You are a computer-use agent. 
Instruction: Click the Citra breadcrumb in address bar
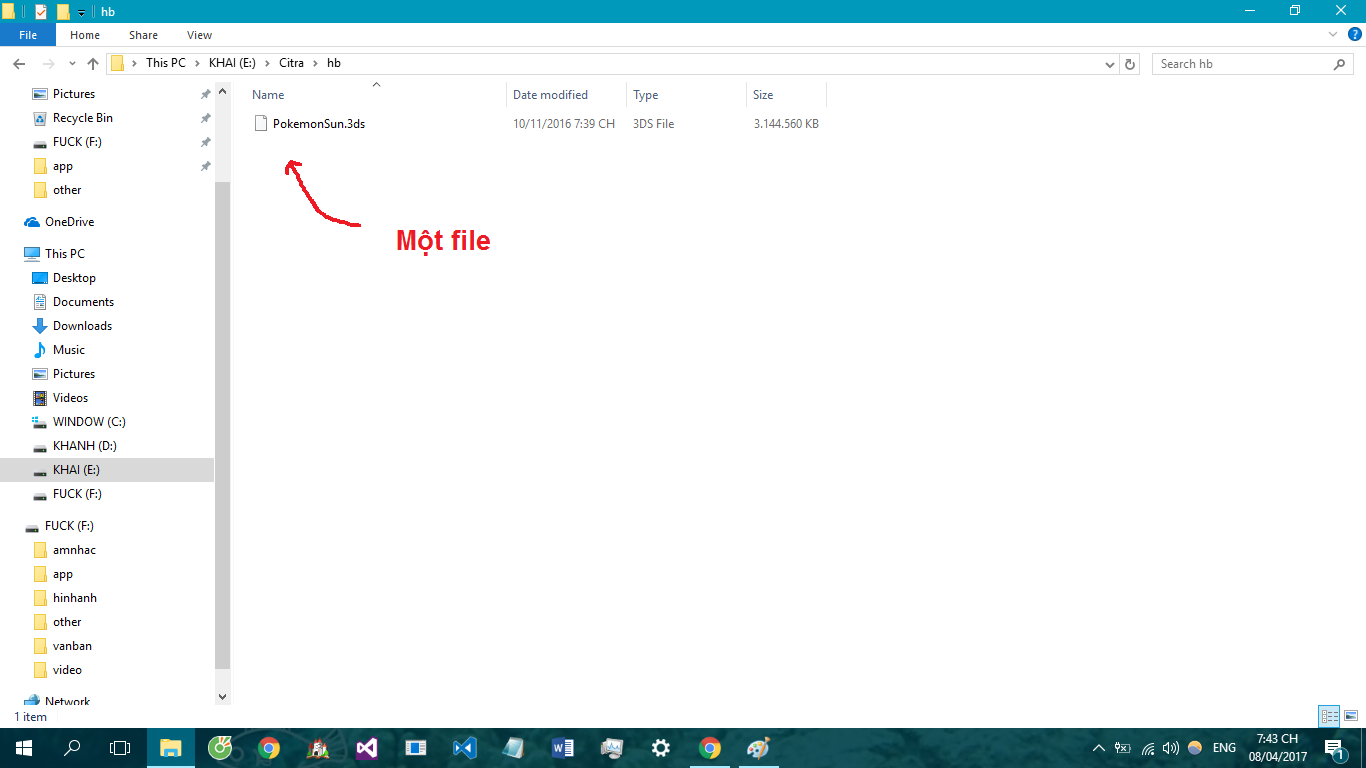(291, 63)
